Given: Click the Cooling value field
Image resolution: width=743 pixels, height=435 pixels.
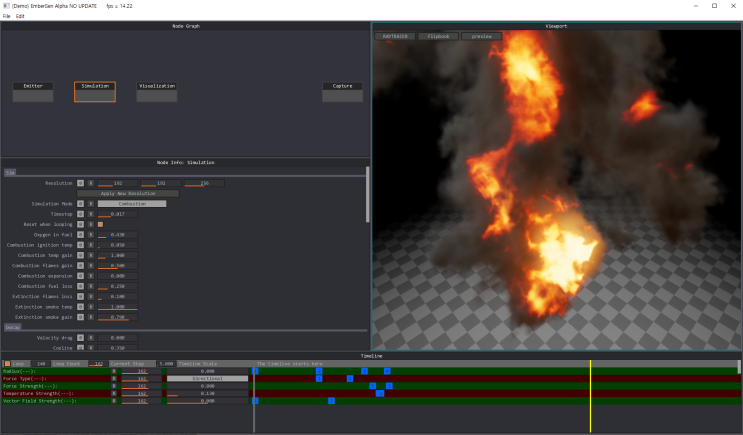Looking at the screenshot, I should point(118,348).
